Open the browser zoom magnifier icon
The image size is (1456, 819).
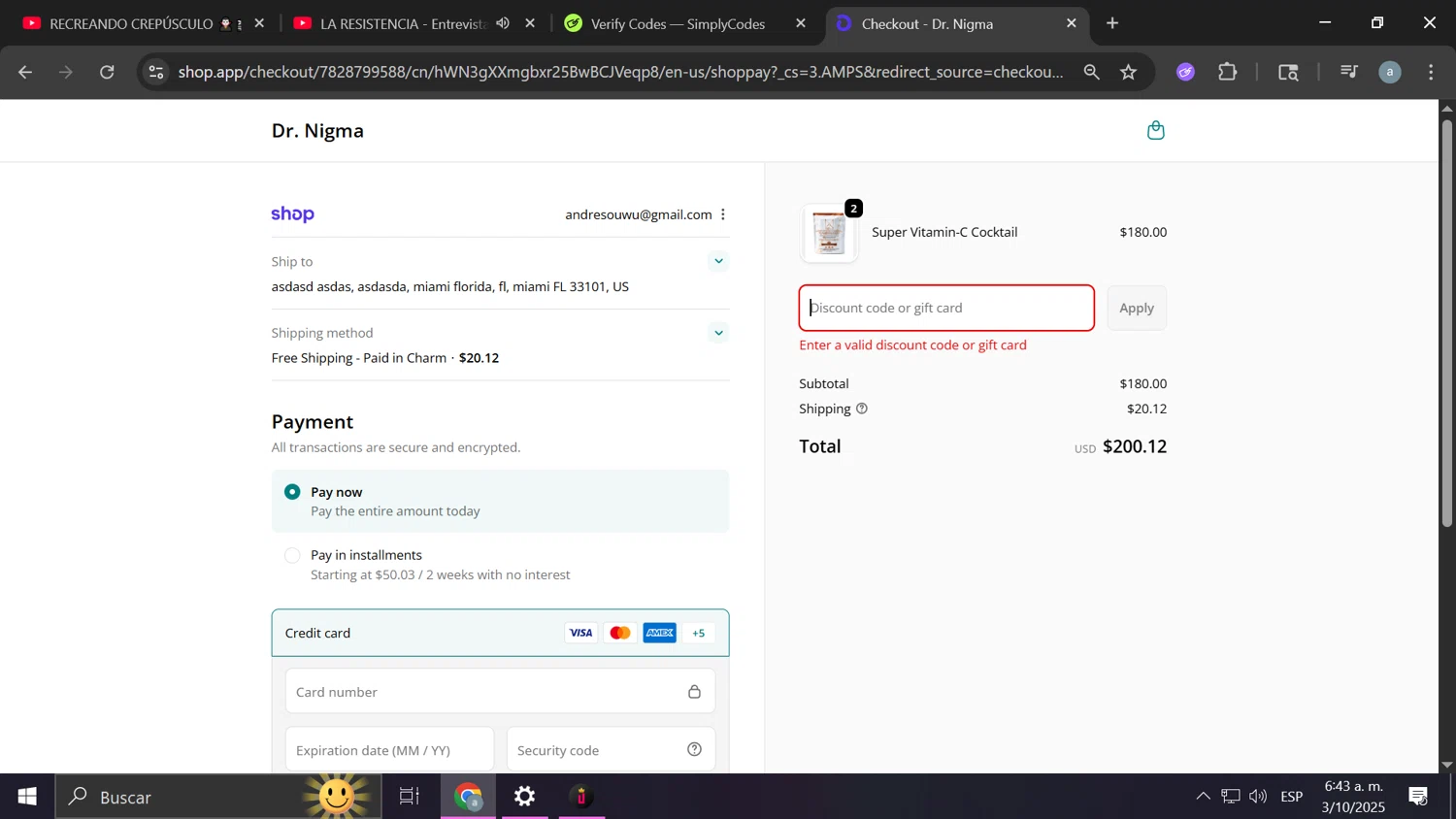pos(1092,72)
